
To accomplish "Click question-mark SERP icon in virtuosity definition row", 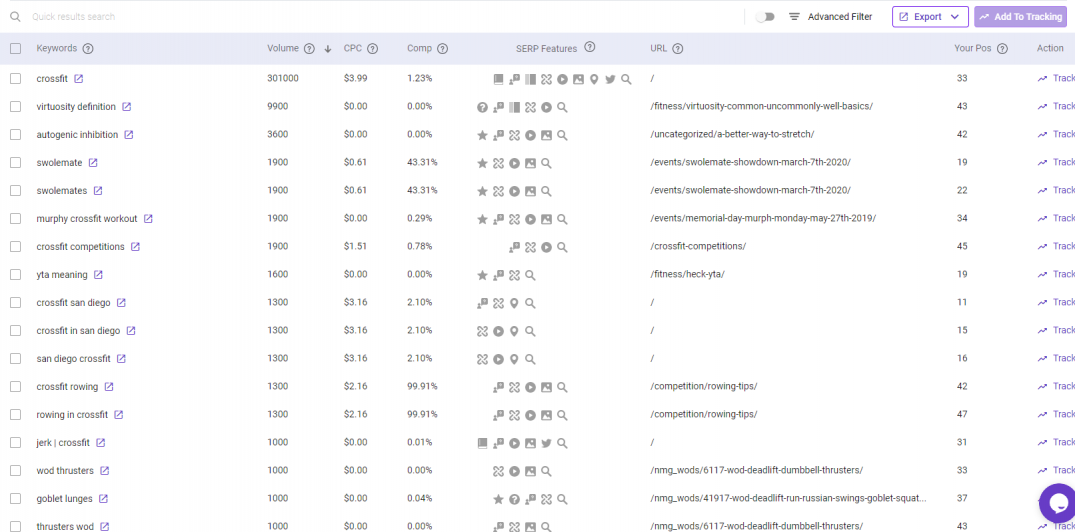I will pos(483,107).
